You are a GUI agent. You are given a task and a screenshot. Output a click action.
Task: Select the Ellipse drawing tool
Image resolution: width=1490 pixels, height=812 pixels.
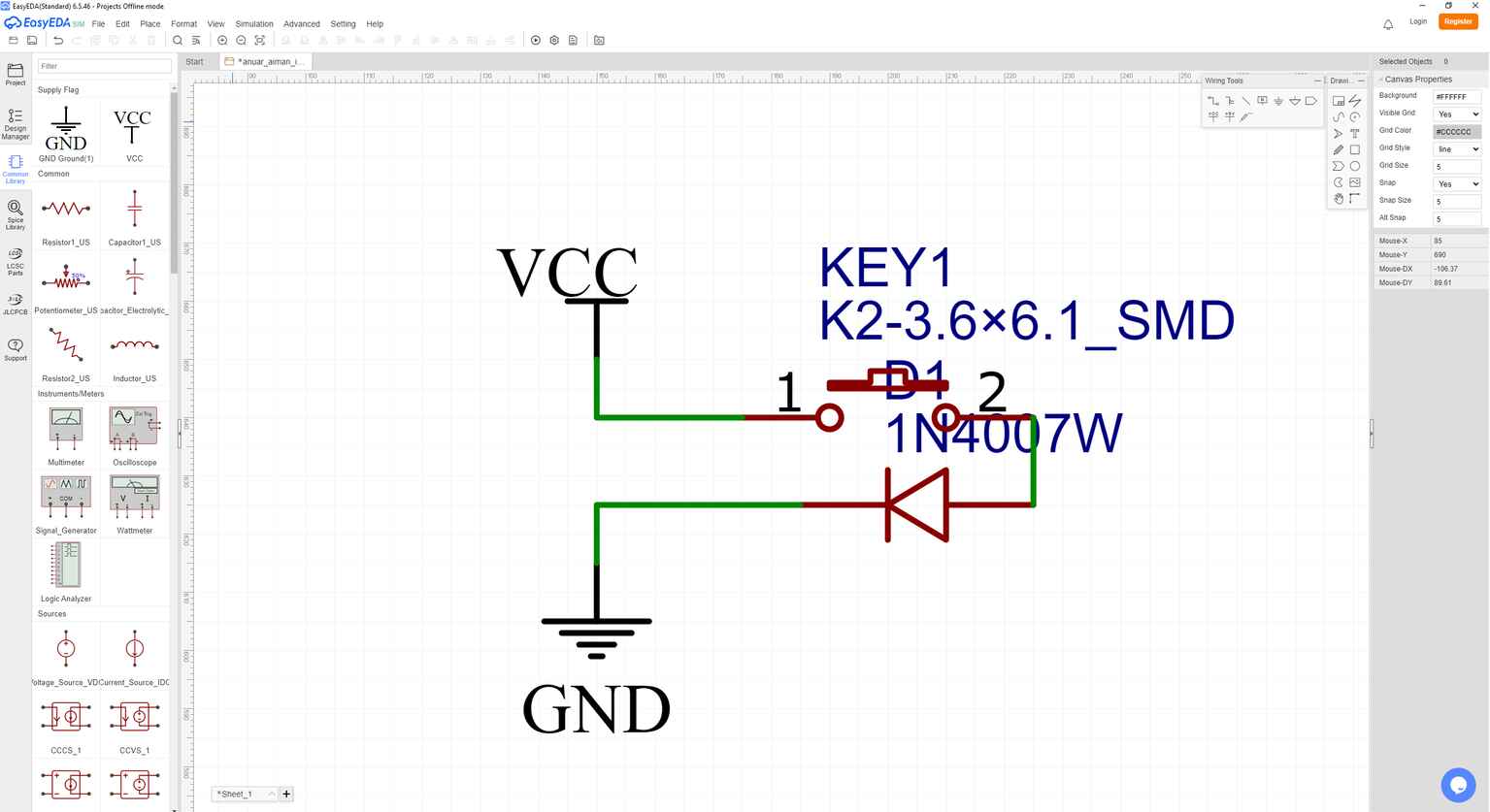pyautogui.click(x=1355, y=166)
